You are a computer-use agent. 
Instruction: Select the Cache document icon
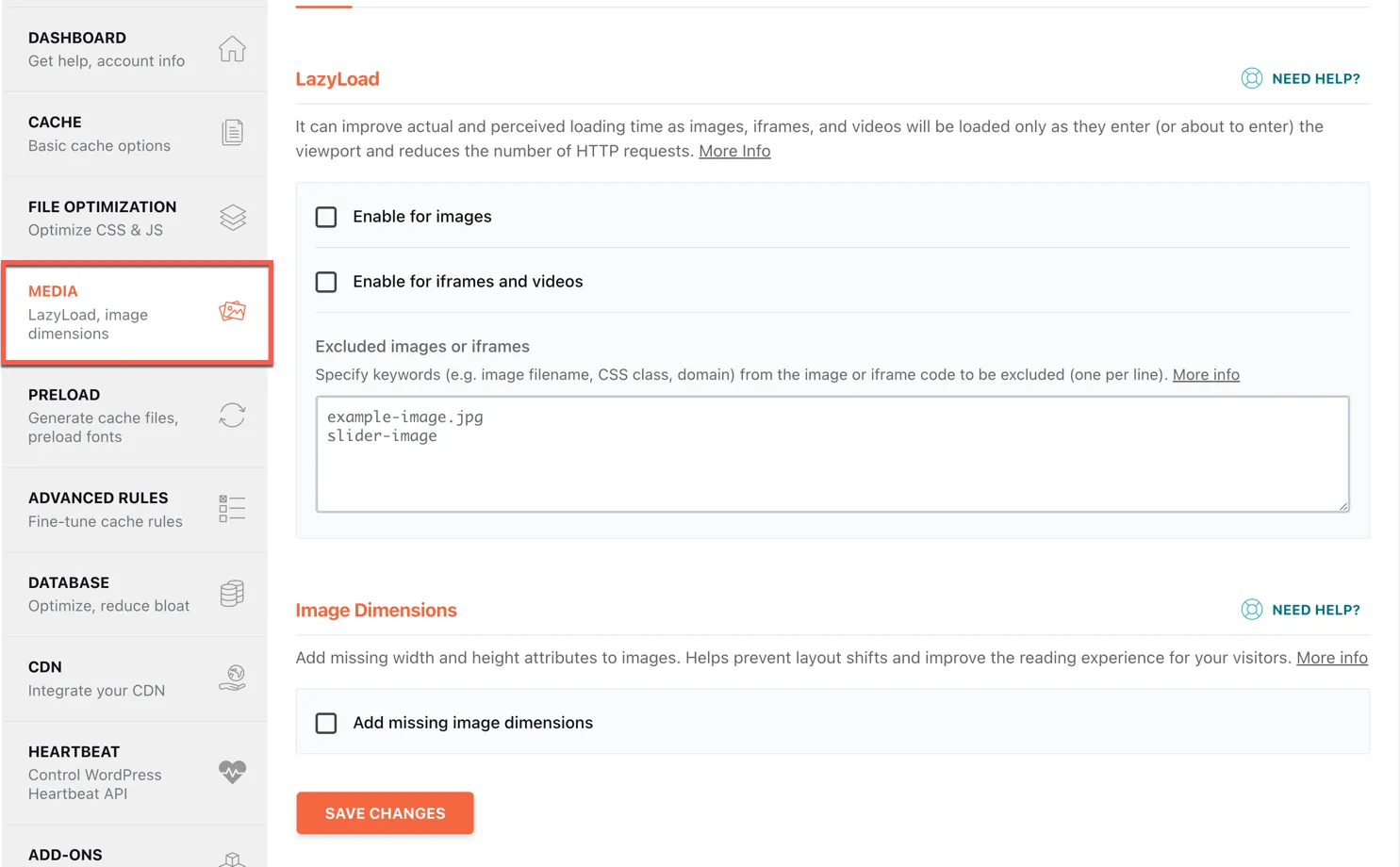(232, 133)
